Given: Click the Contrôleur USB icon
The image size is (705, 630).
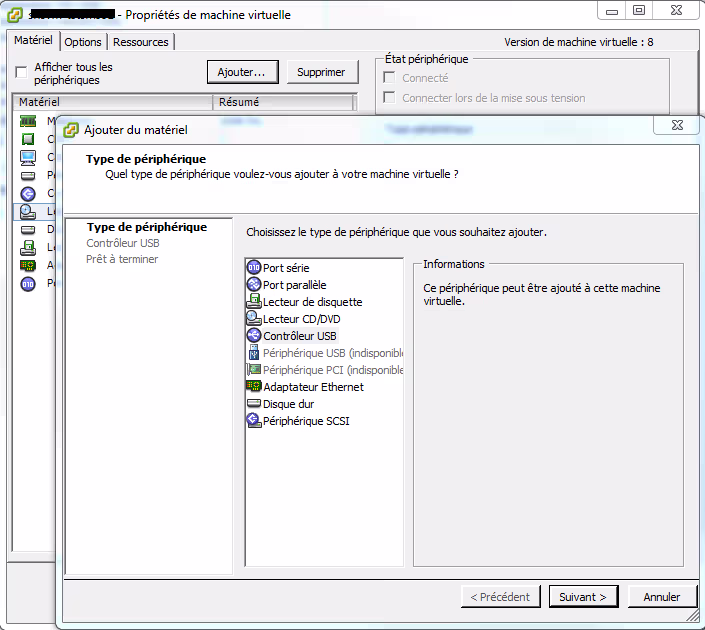Looking at the screenshot, I should (x=254, y=336).
